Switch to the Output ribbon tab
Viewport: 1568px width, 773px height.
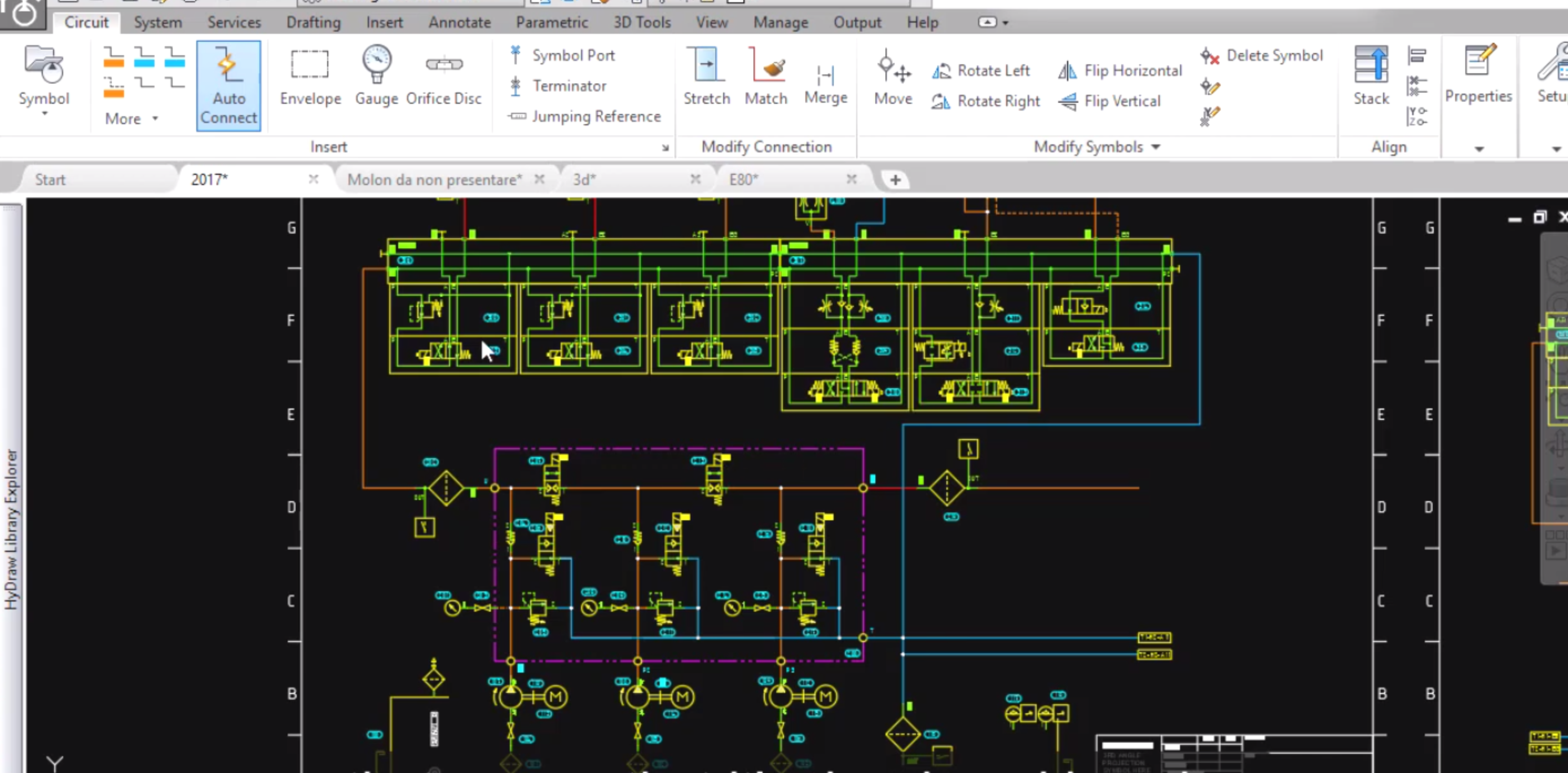pyautogui.click(x=857, y=23)
